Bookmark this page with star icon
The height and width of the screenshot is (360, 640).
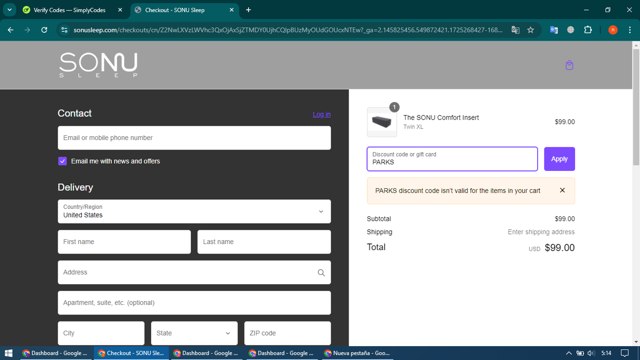(x=530, y=30)
